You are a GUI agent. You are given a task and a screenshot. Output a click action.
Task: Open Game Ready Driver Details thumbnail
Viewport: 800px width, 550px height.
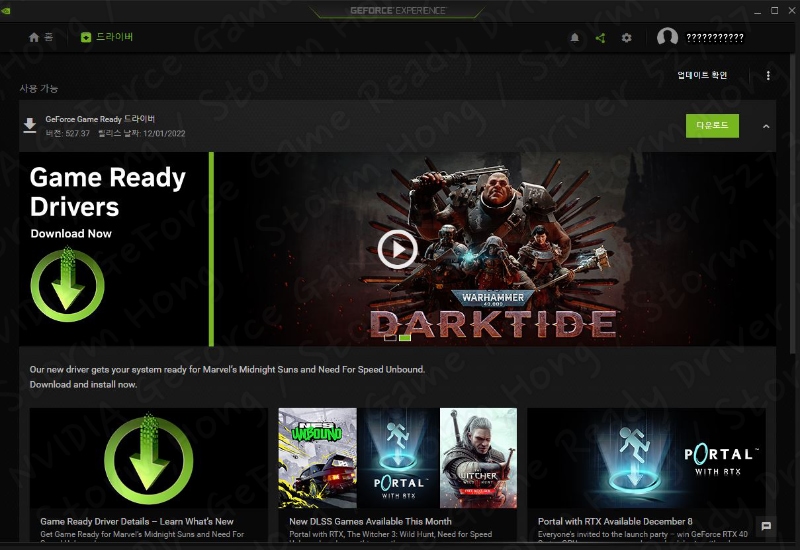pos(148,458)
